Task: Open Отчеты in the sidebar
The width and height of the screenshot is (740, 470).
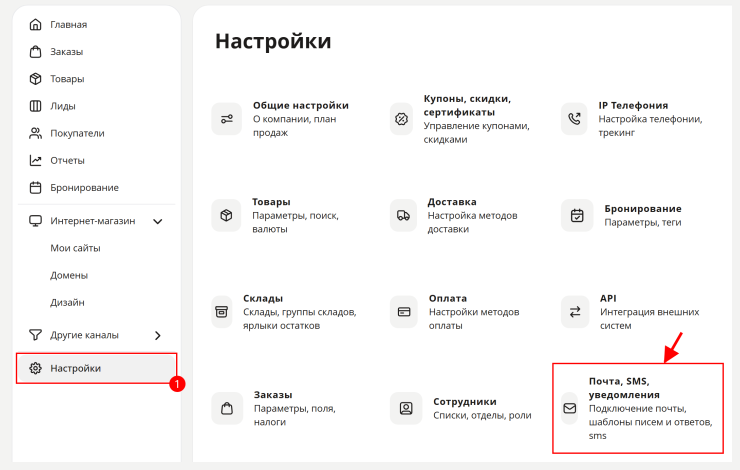Action: coord(67,160)
